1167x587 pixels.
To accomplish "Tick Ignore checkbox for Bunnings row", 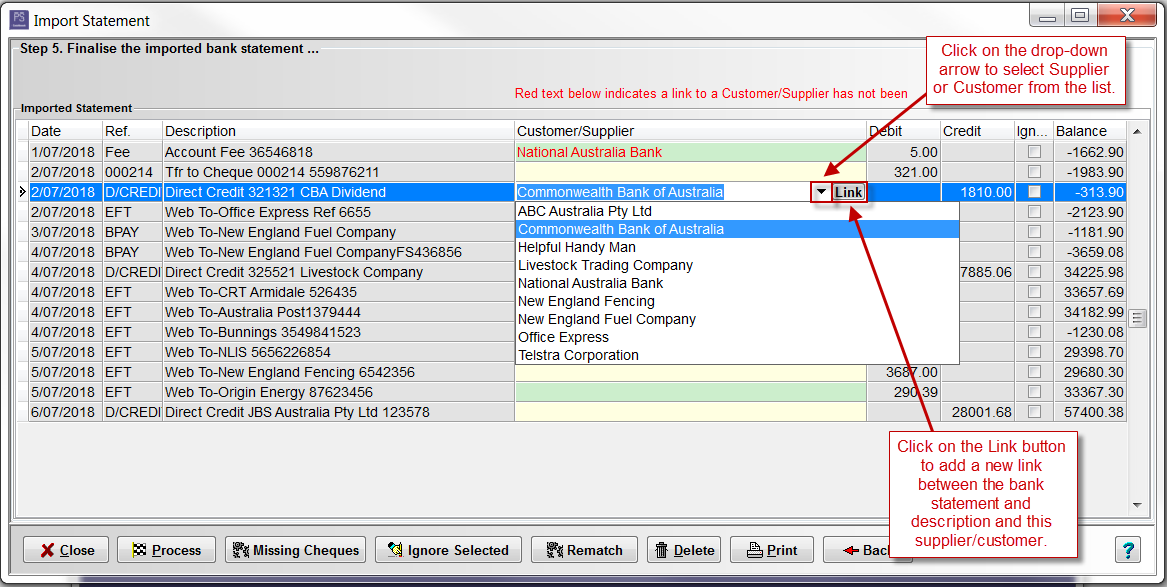I will coord(1034,333).
